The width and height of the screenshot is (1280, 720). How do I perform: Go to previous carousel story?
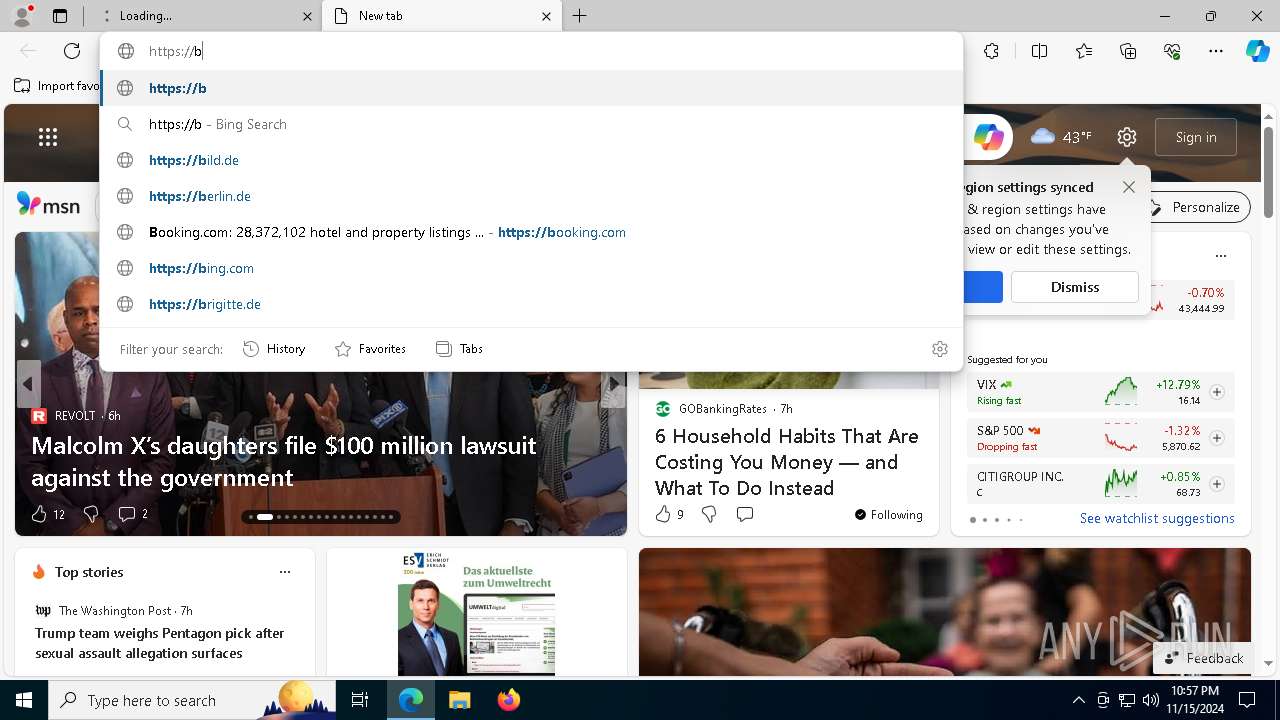28,384
